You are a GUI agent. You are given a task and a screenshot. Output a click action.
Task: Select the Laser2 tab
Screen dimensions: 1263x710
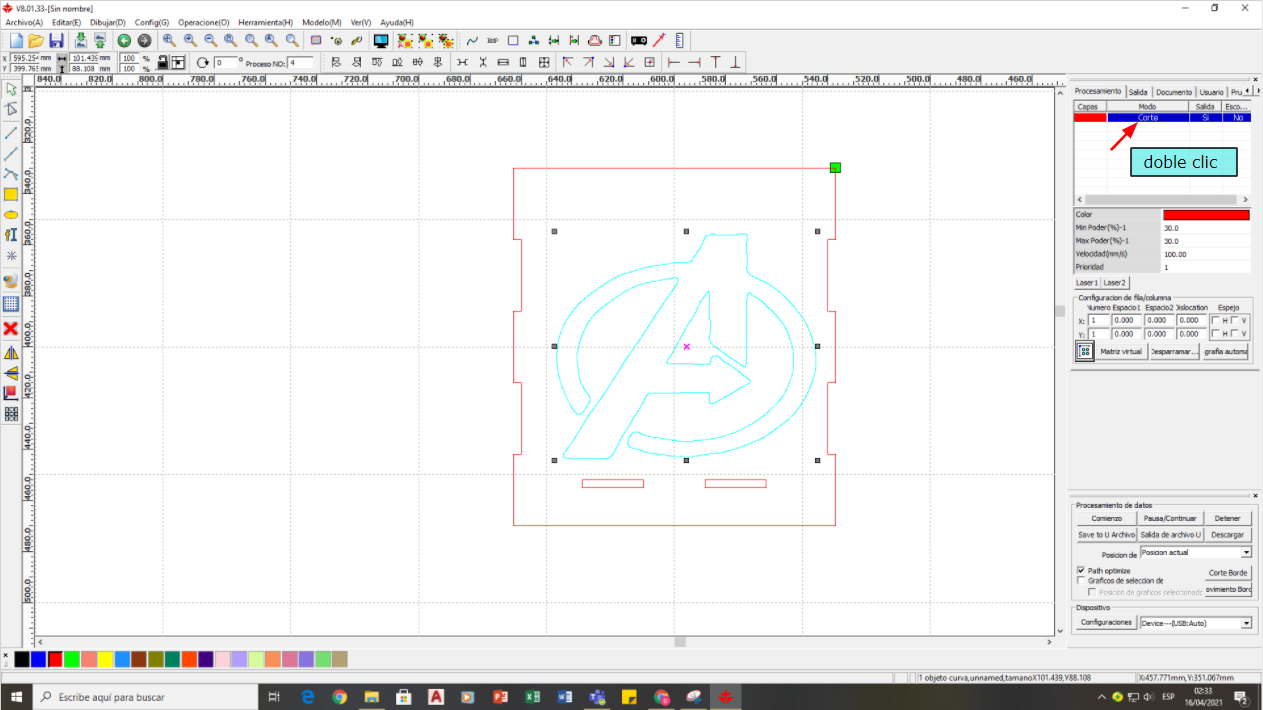click(1114, 283)
